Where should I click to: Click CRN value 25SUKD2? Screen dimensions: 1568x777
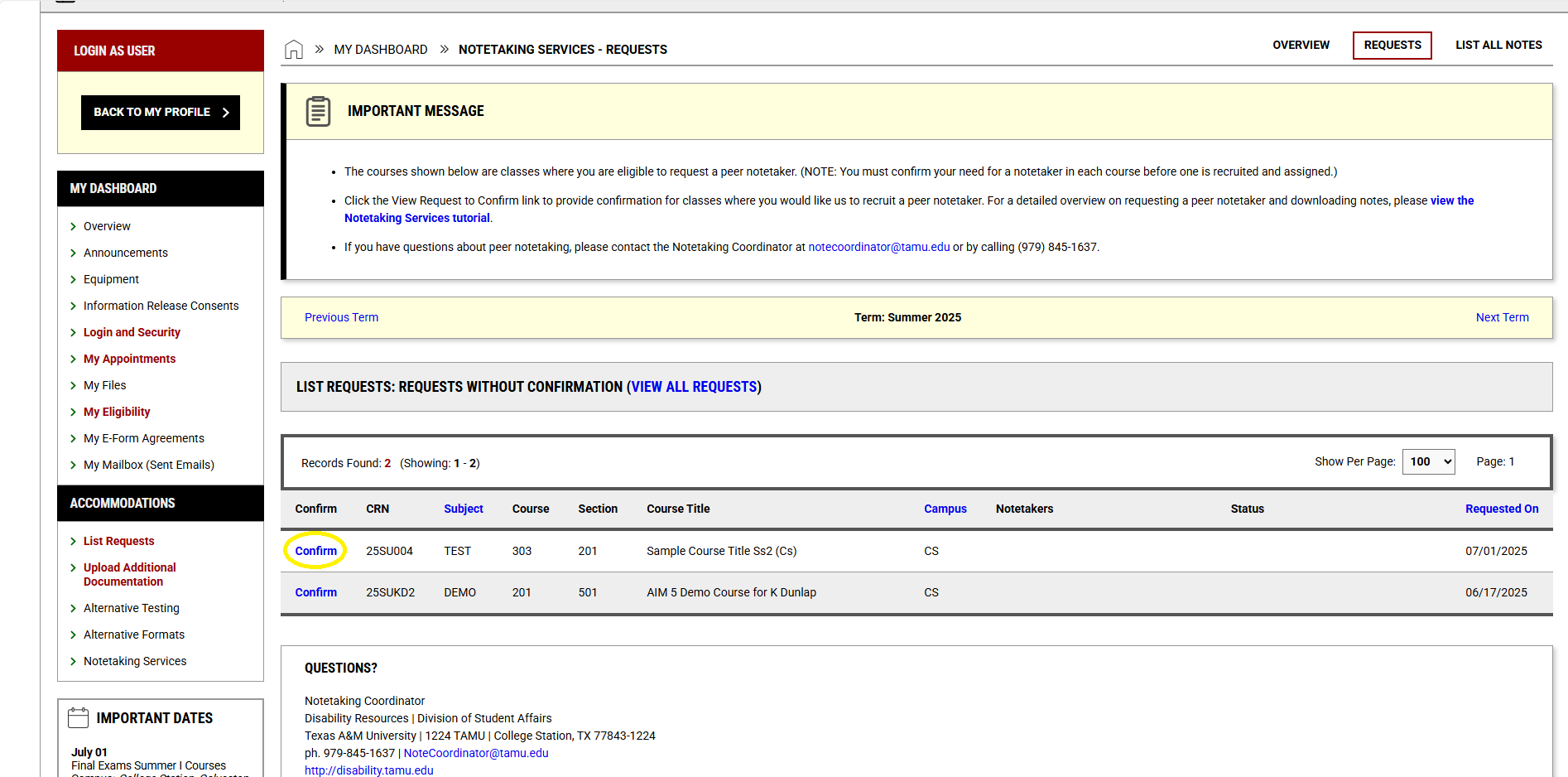pyautogui.click(x=390, y=592)
